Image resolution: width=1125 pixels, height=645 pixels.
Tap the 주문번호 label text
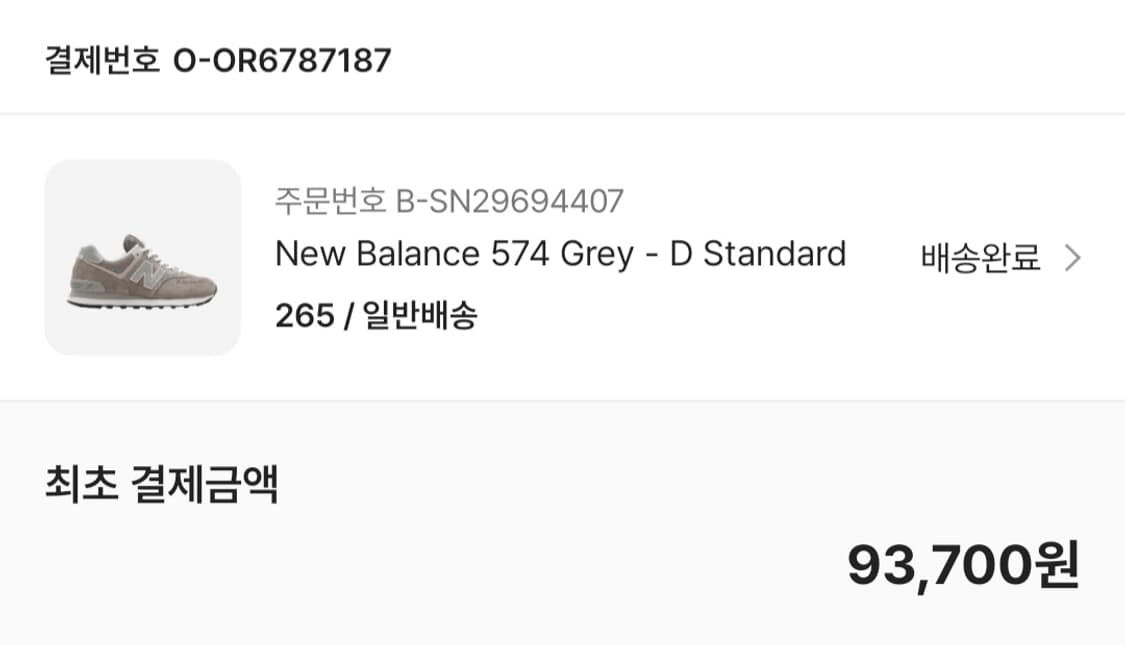click(x=331, y=202)
